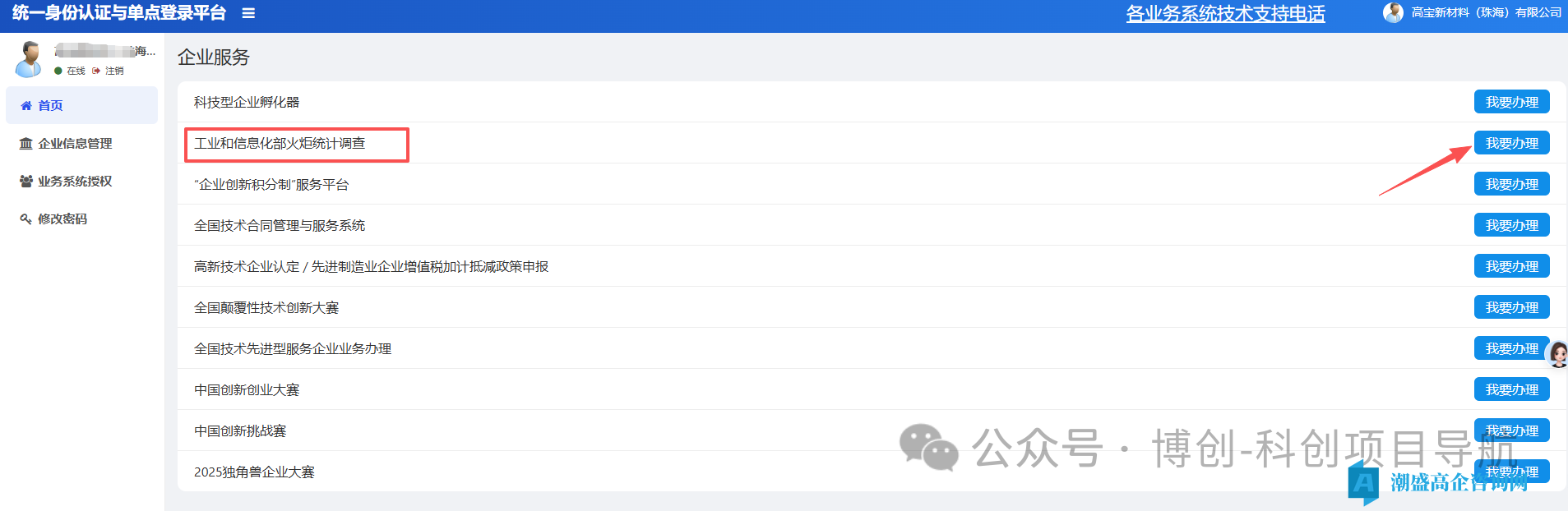This screenshot has width=1568, height=511.
Task: Open the 企业信息管理 menu item
Action: point(75,144)
